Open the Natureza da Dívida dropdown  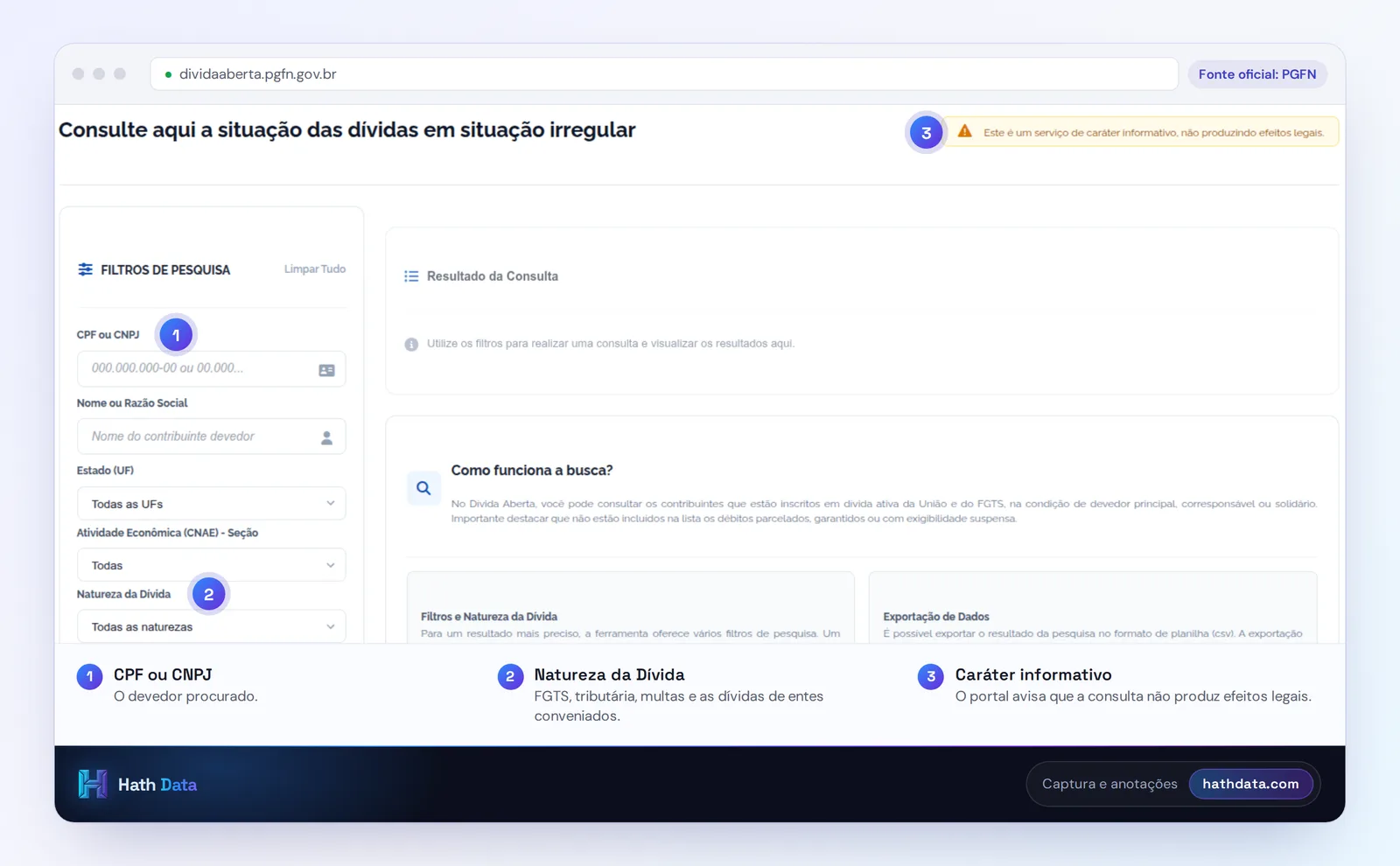coord(211,626)
